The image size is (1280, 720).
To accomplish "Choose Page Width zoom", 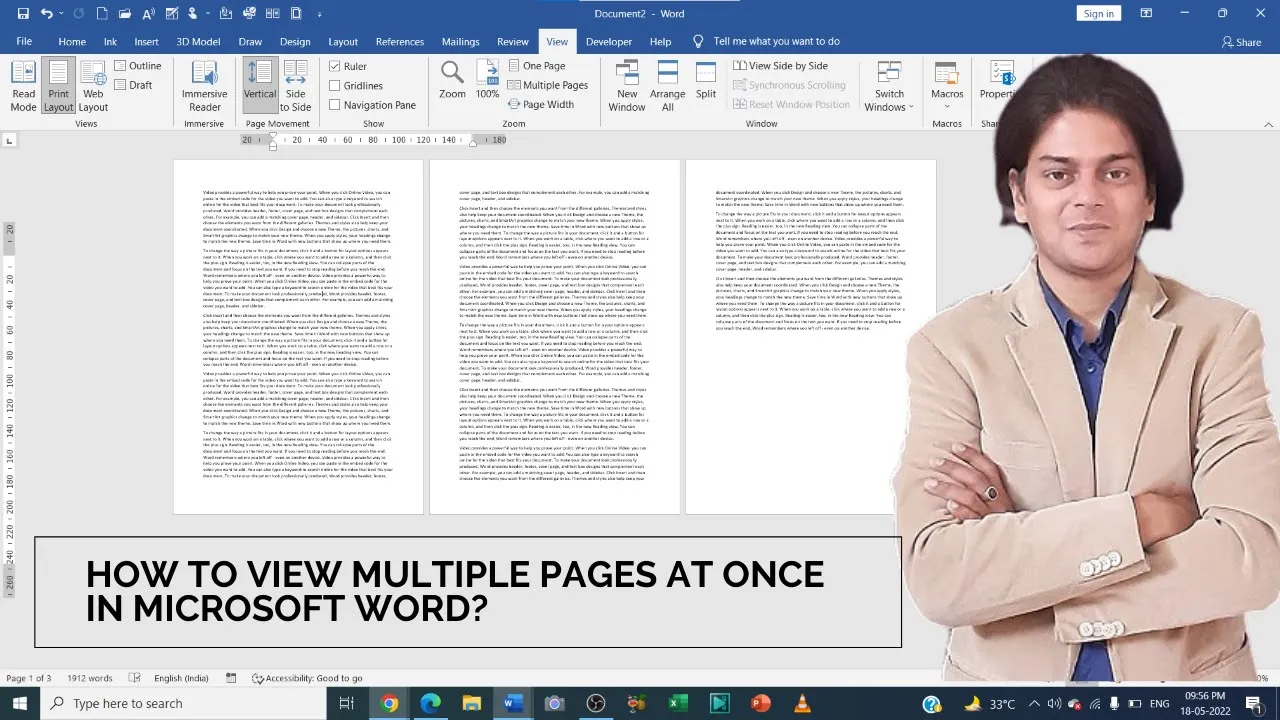I will (540, 104).
